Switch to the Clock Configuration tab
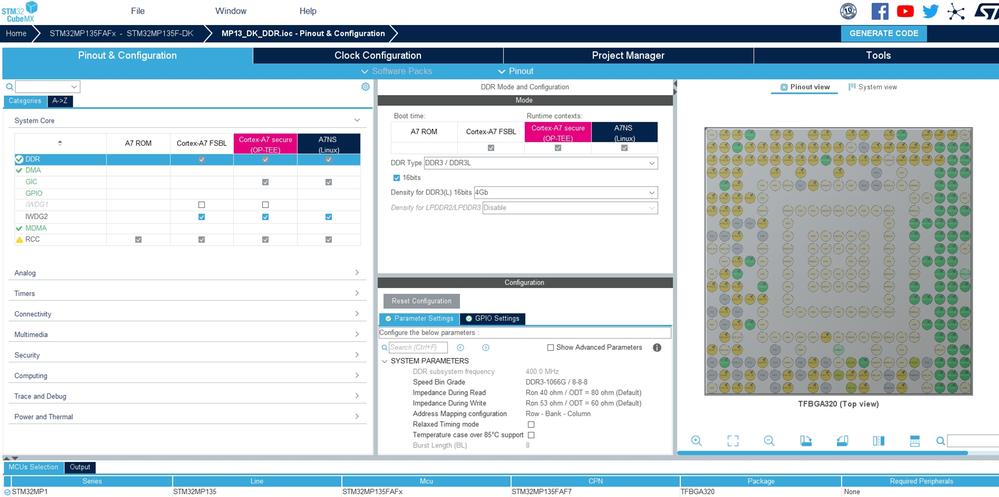This screenshot has height=497, width=999. [378, 55]
